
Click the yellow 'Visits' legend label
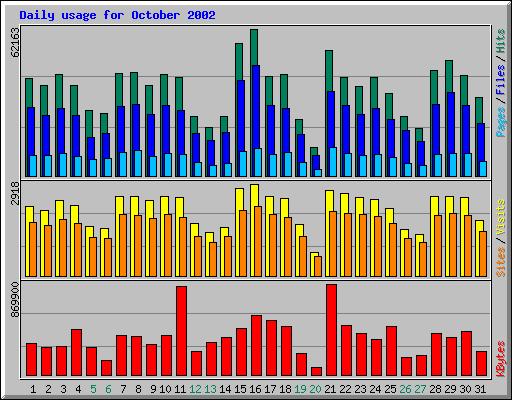pos(501,217)
